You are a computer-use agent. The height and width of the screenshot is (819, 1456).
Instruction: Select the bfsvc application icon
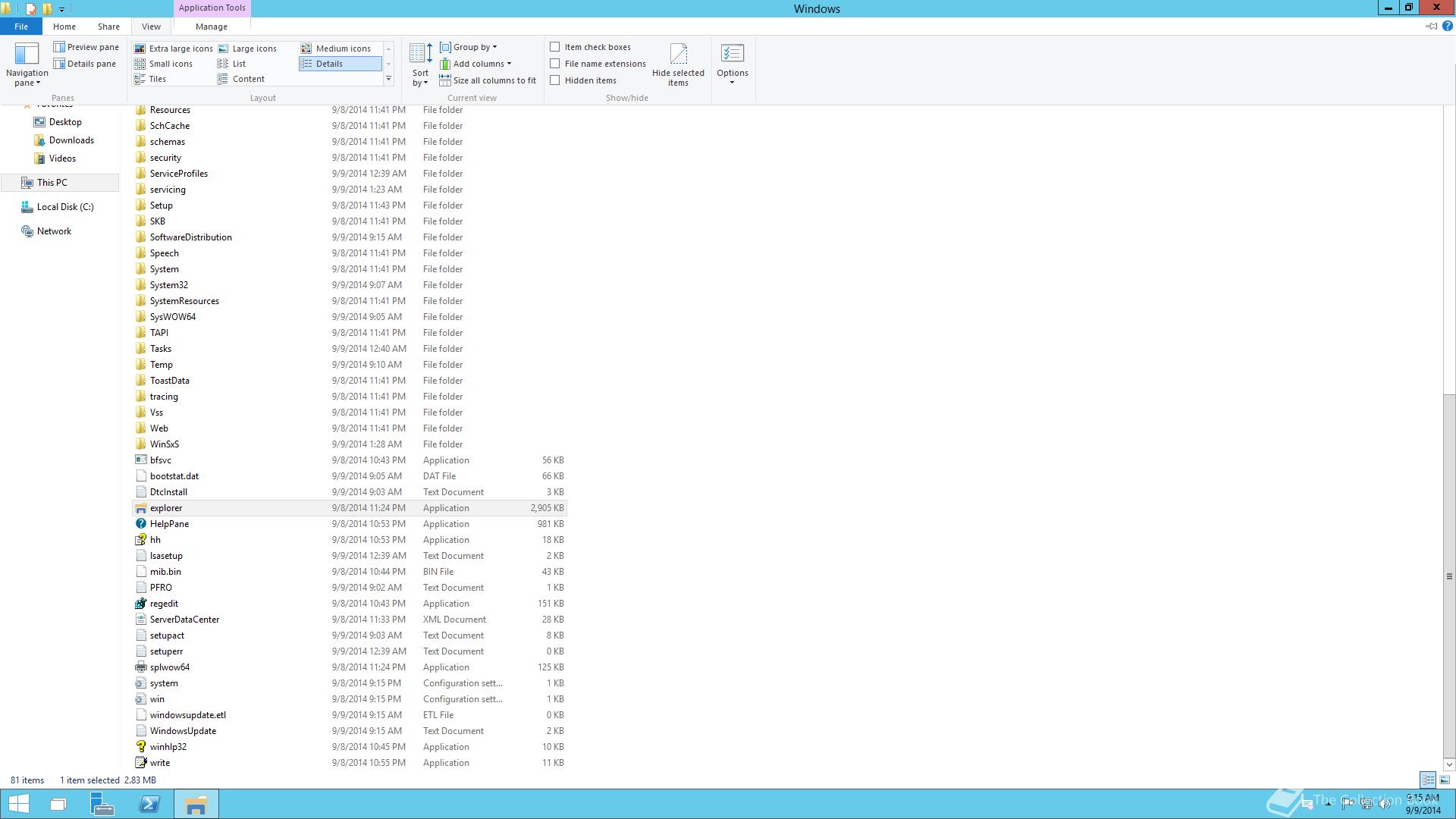click(x=140, y=460)
